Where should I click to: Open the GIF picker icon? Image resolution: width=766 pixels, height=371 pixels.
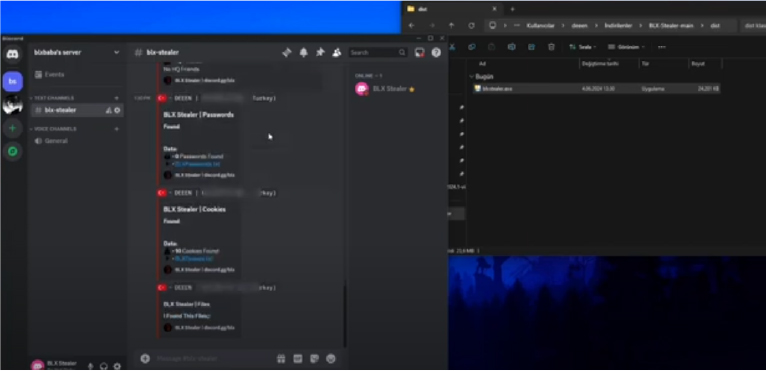pos(298,359)
